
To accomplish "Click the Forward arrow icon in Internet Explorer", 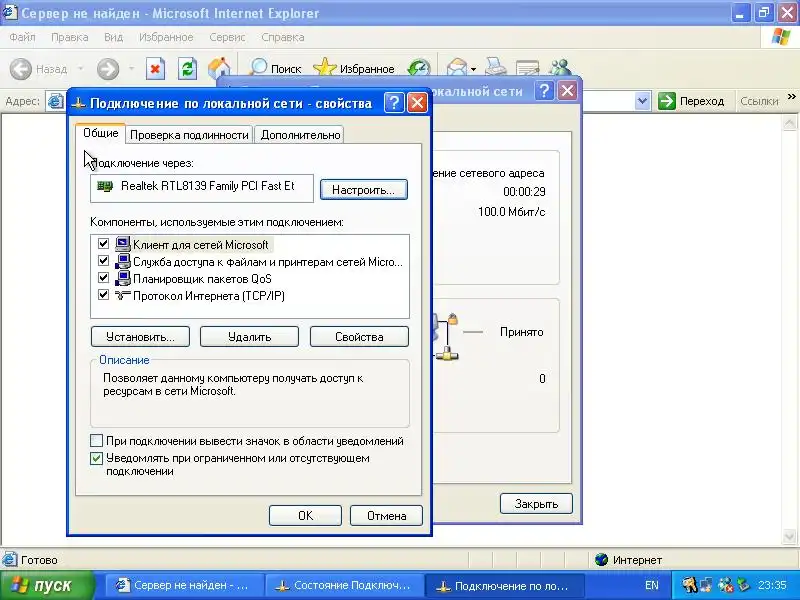I will coord(108,69).
